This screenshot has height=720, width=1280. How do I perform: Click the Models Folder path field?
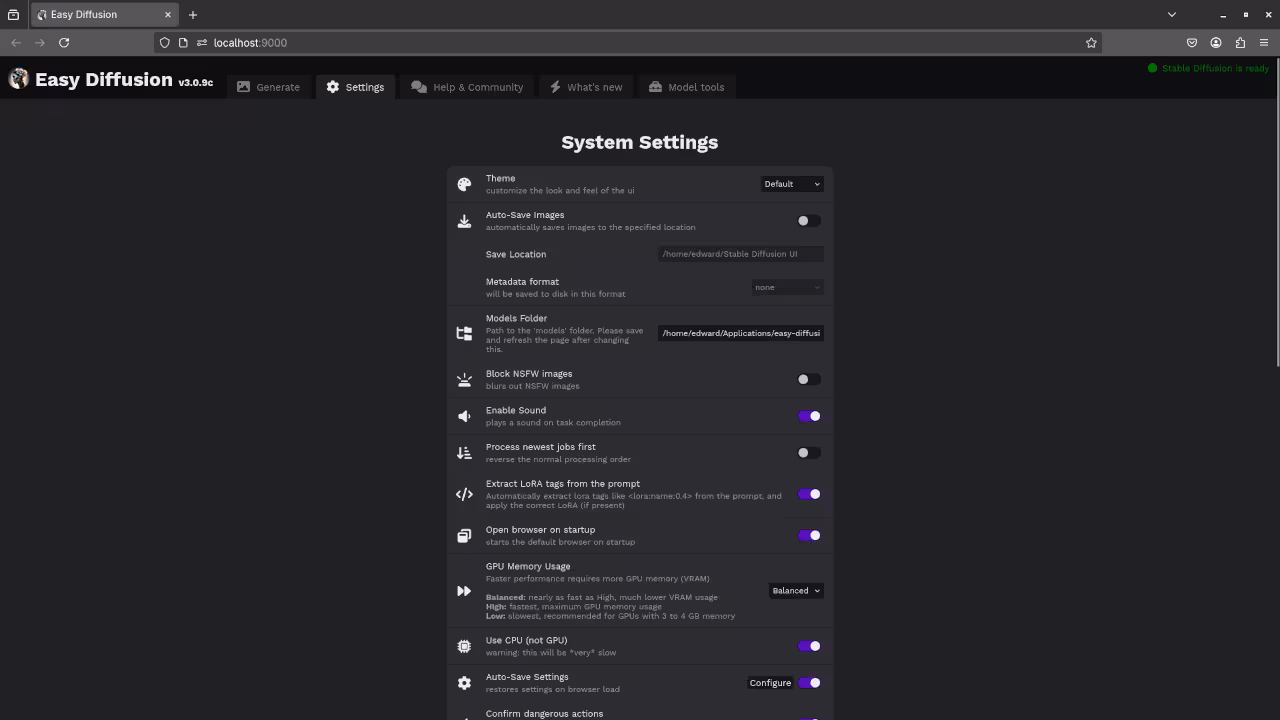[741, 333]
